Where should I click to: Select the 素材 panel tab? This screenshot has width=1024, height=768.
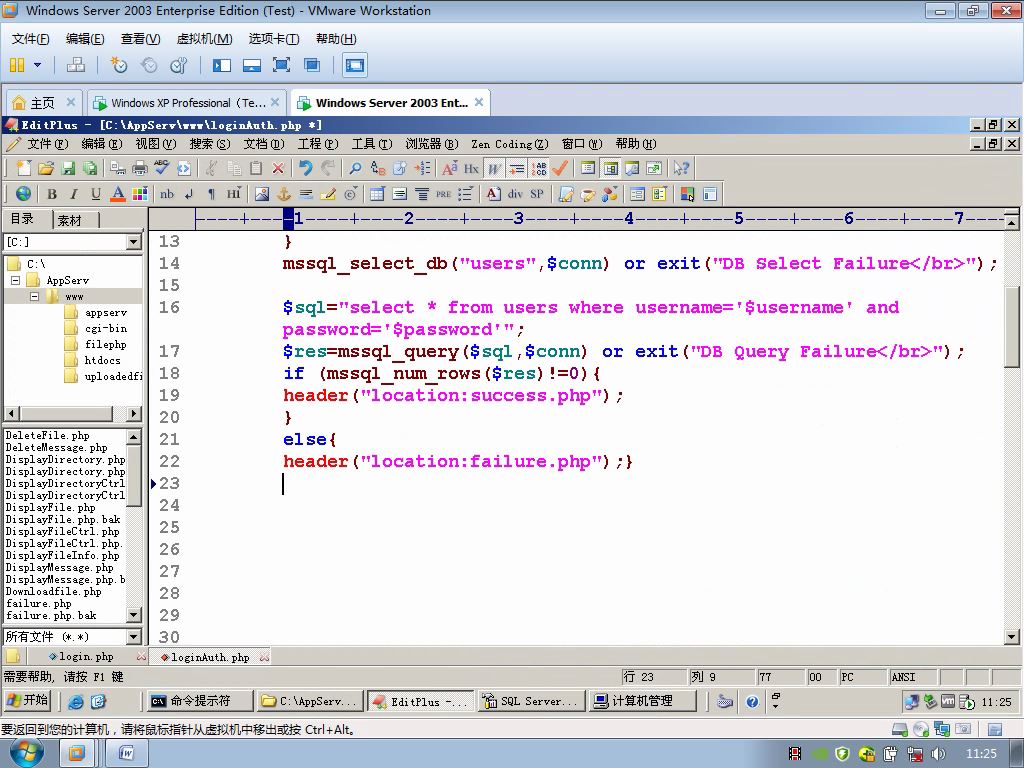point(70,220)
